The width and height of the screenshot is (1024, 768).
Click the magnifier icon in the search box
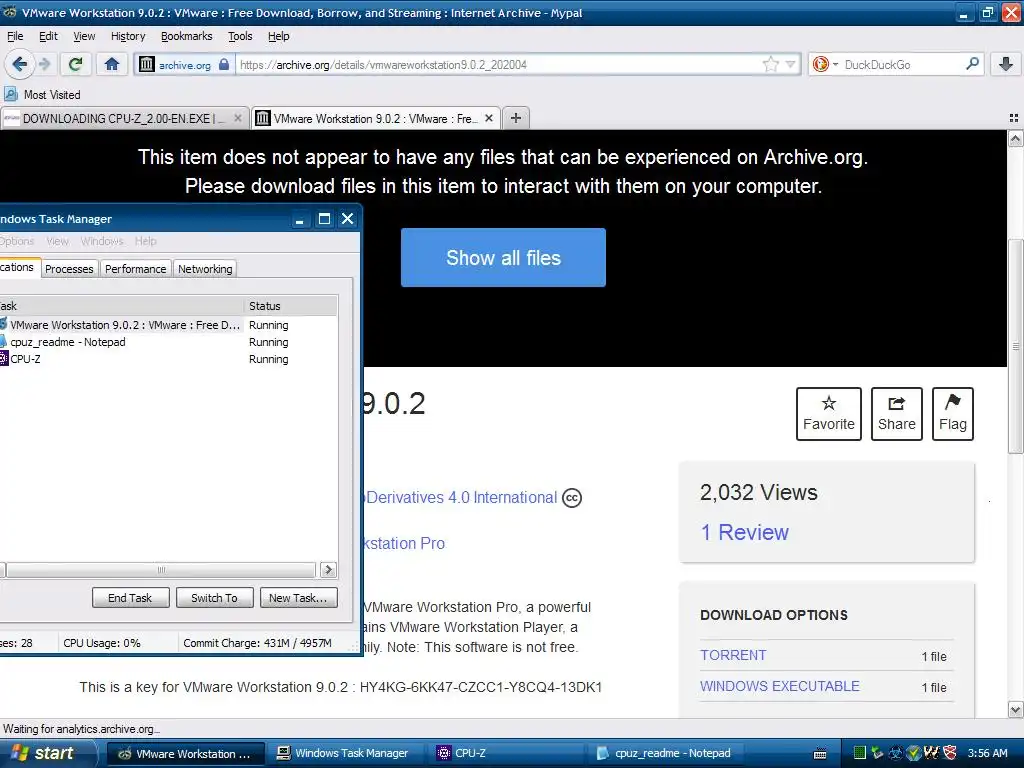(x=972, y=64)
